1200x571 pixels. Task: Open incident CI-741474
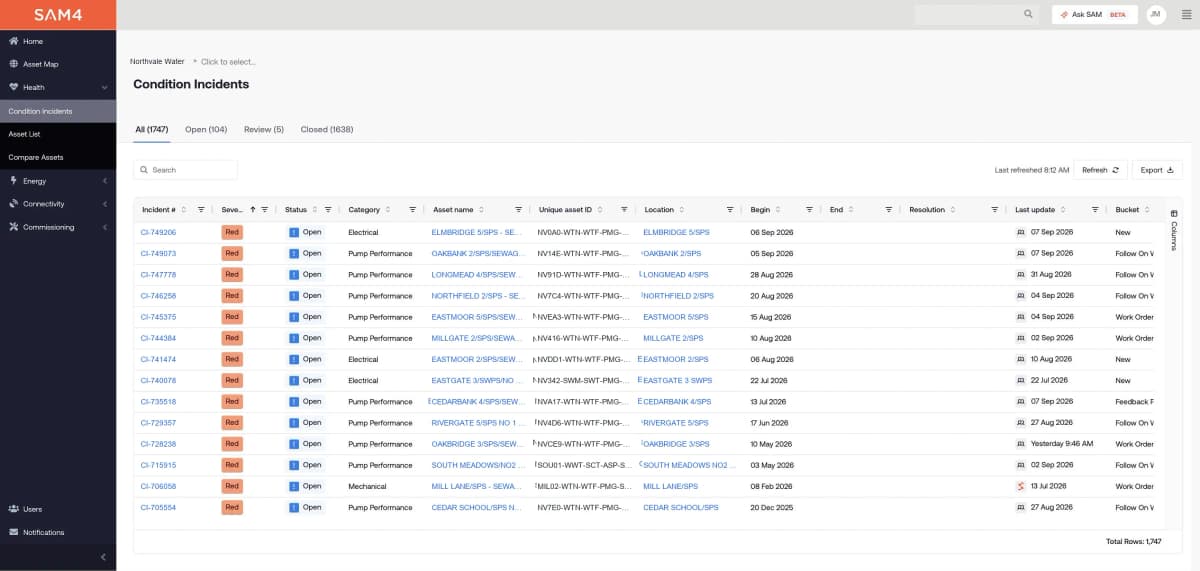pos(159,359)
